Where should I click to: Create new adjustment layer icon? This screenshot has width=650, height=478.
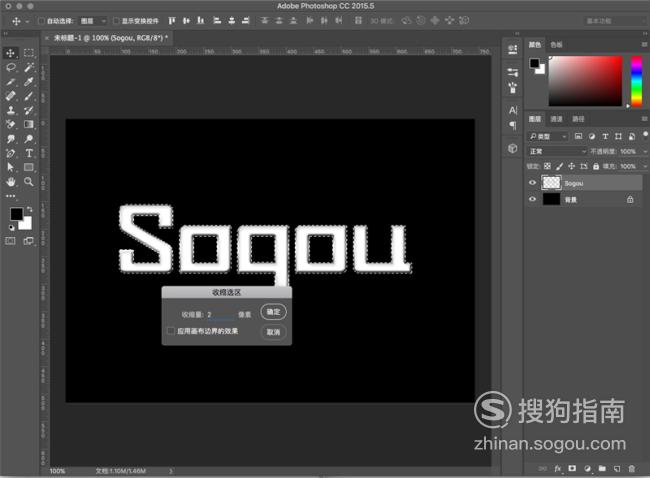coord(587,468)
